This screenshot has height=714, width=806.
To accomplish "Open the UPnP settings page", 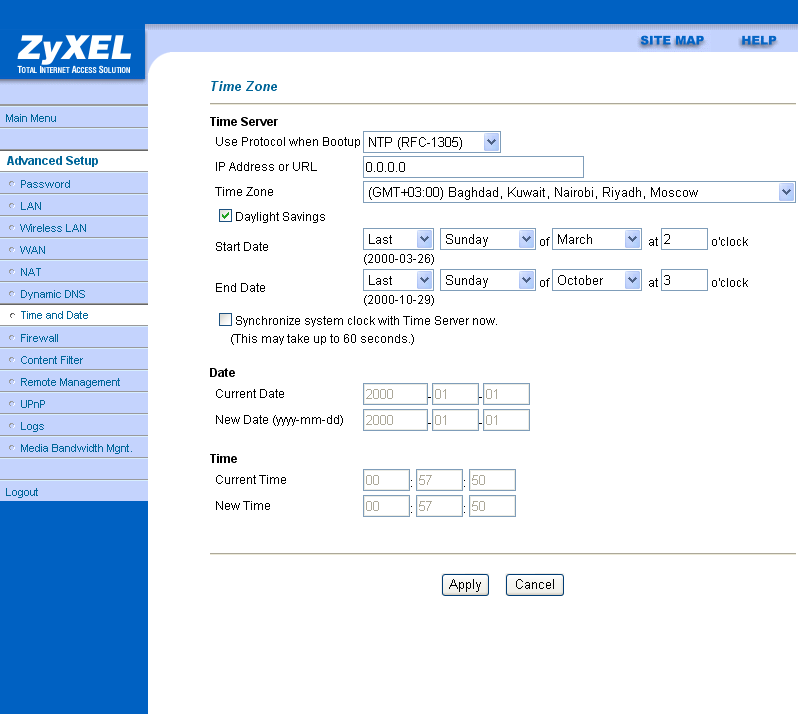I will point(32,404).
